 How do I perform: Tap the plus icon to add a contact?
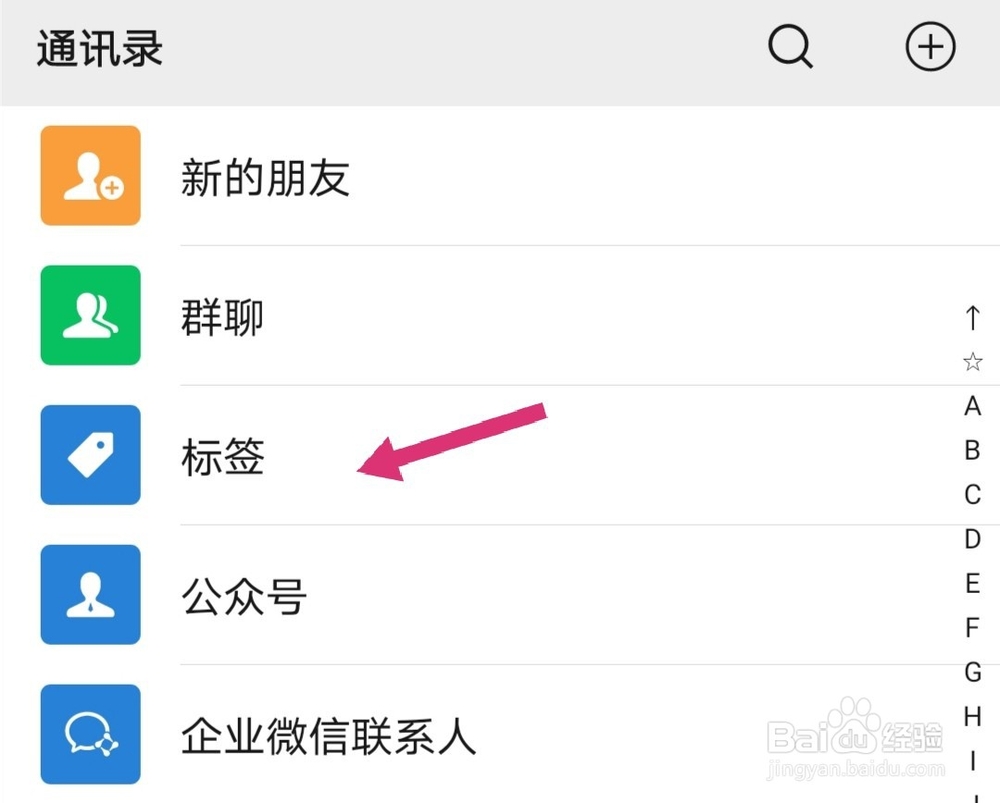[x=931, y=45]
